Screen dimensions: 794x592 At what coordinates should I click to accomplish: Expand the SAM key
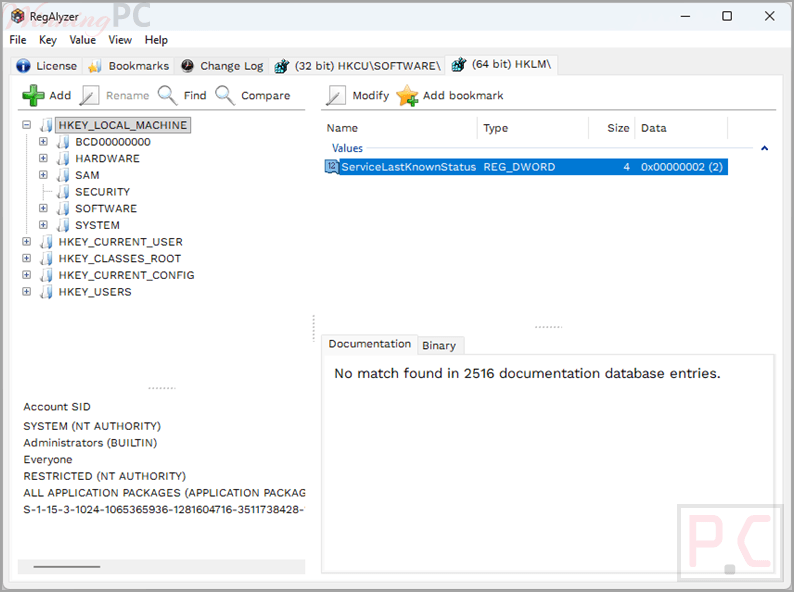(43, 175)
